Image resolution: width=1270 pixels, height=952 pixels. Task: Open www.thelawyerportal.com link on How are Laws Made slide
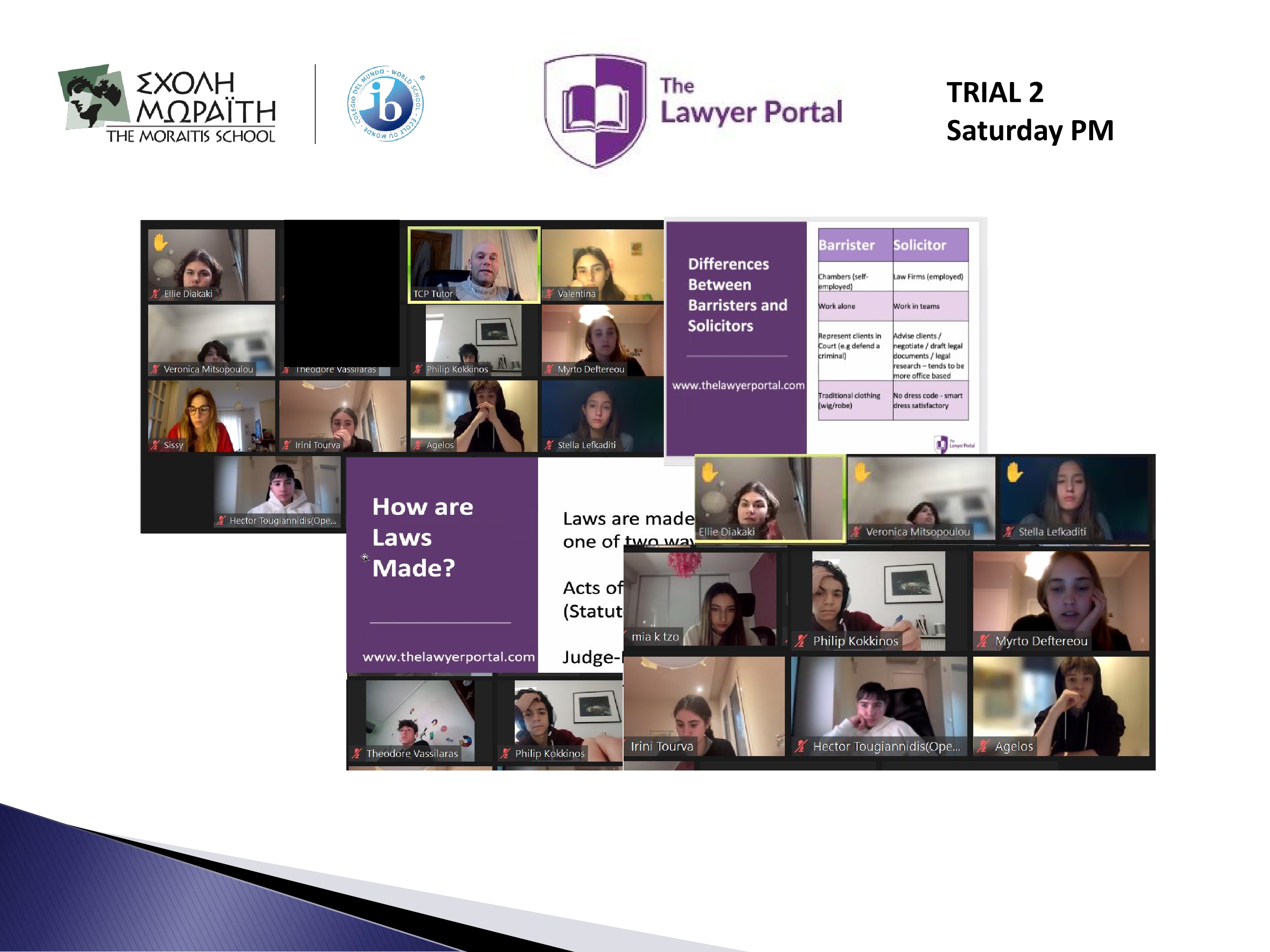tap(448, 657)
